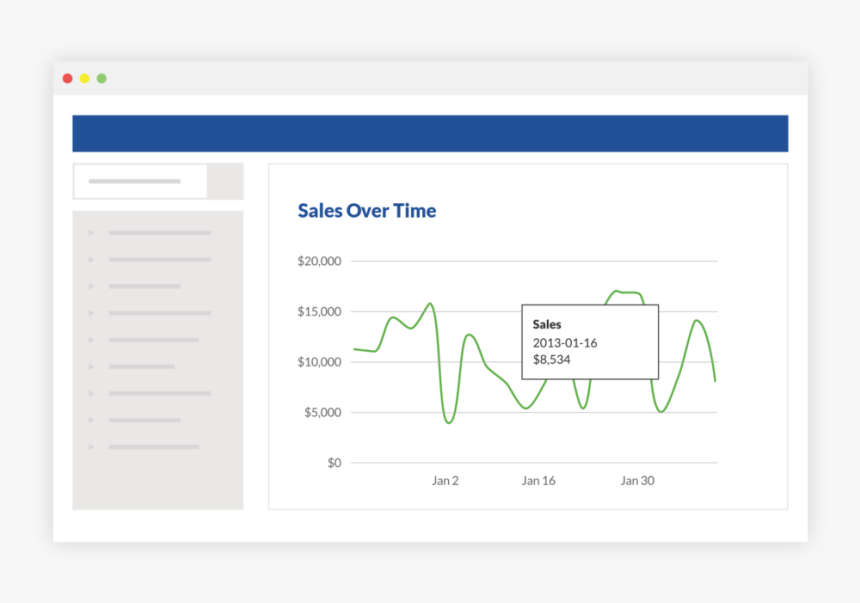Toggle the yellow traffic light window control

coord(84,77)
